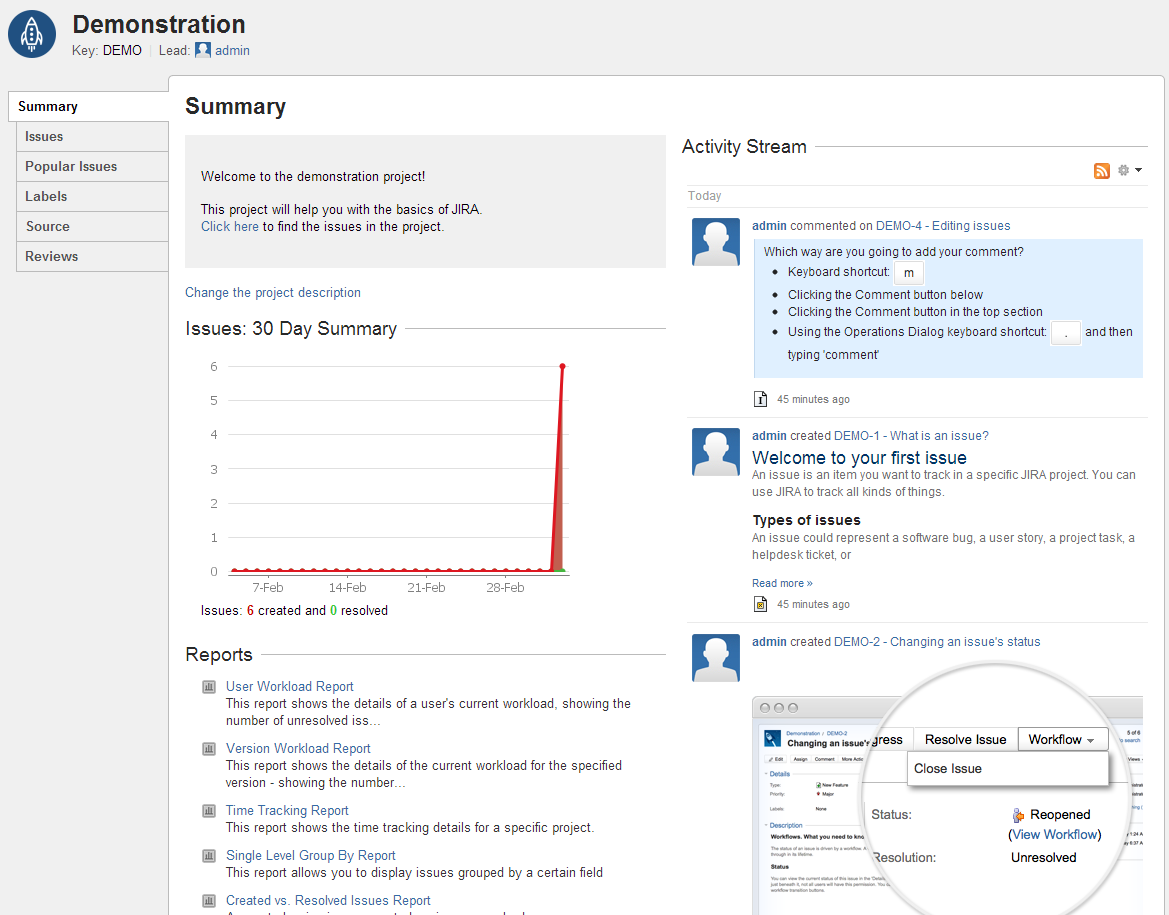The image size is (1169, 915).
Task: Click 'Types of issues' subheading
Action: coord(807,520)
